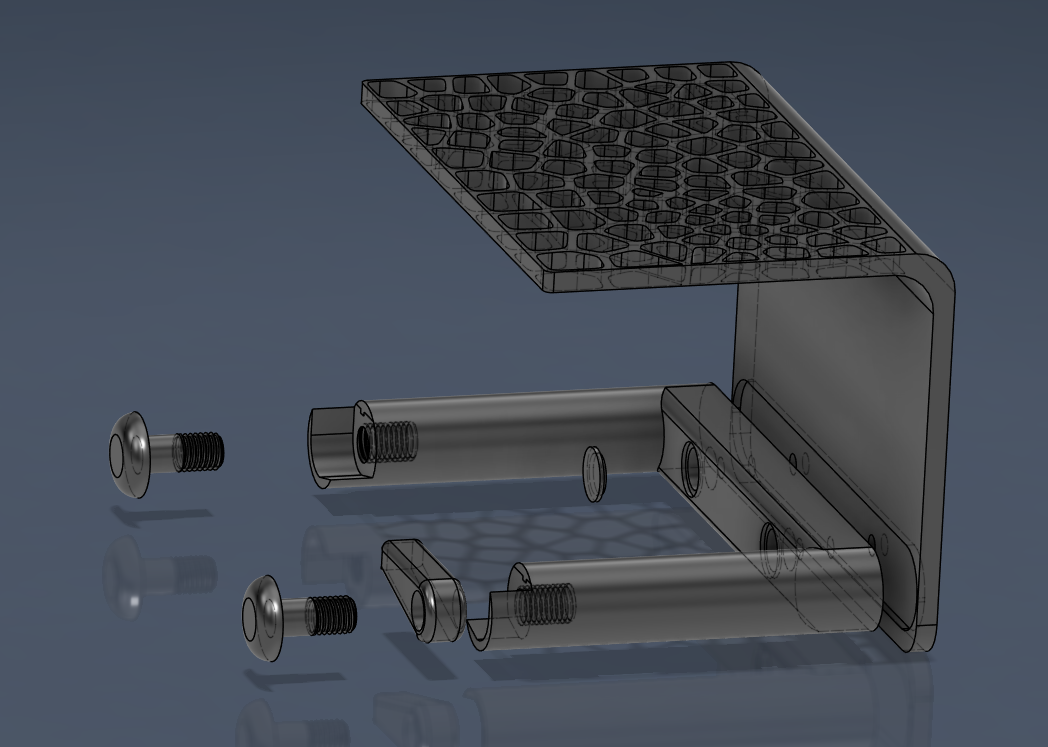The width and height of the screenshot is (1048, 747).
Task: Select the lower button head screw head
Action: 262,618
